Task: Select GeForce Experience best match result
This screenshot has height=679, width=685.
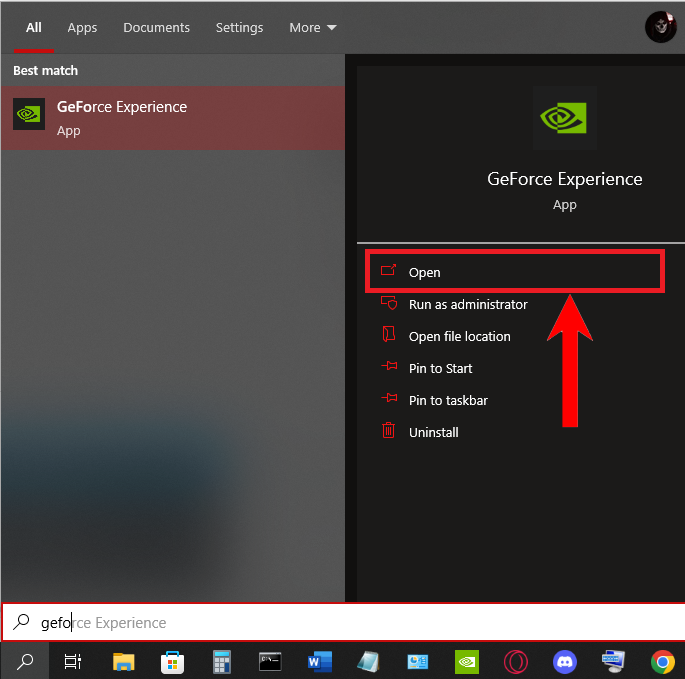Action: coord(173,118)
